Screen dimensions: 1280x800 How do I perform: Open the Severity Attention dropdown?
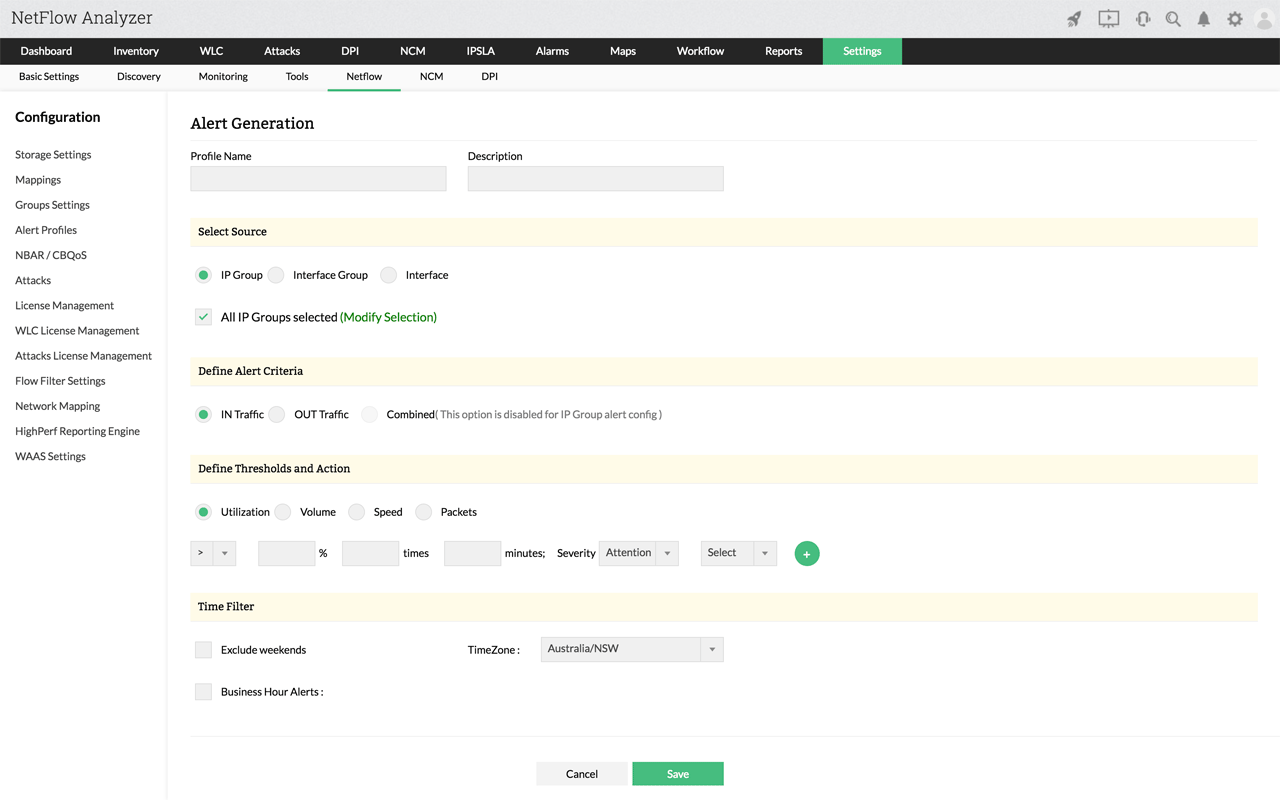[639, 553]
